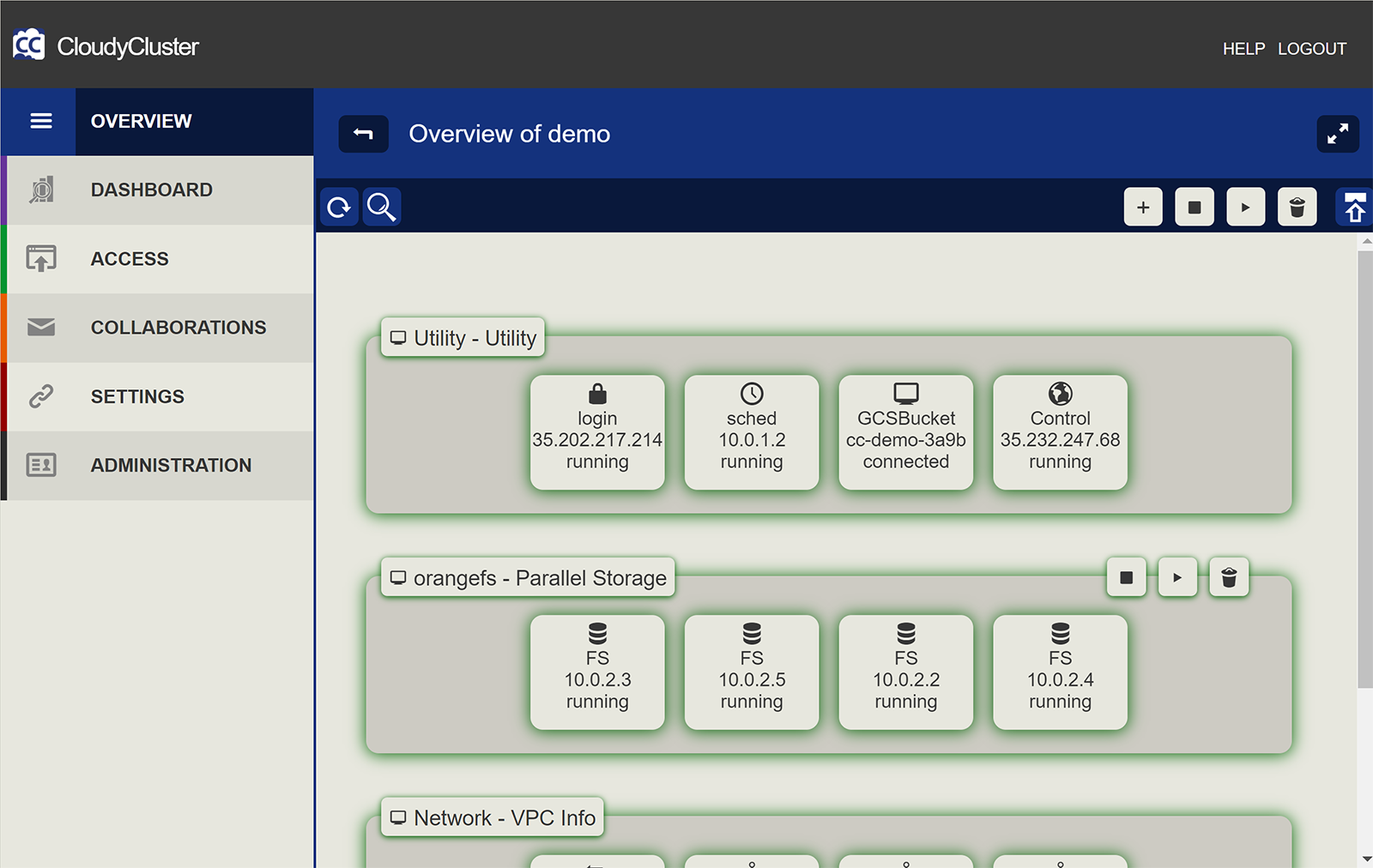The height and width of the screenshot is (868, 1373).
Task: Select the FS node 10.0.2.5
Action: 752,672
